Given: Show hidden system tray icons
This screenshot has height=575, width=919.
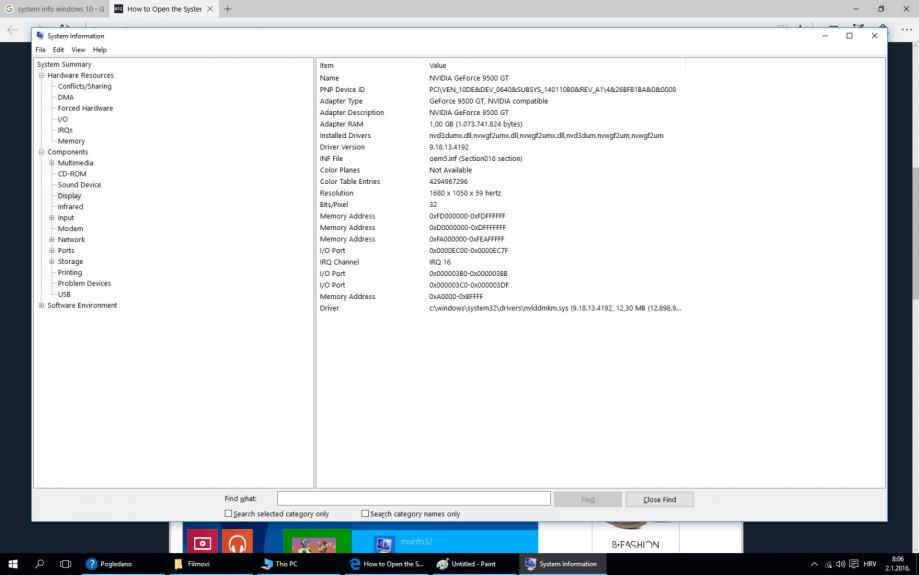Looking at the screenshot, I should point(814,564).
